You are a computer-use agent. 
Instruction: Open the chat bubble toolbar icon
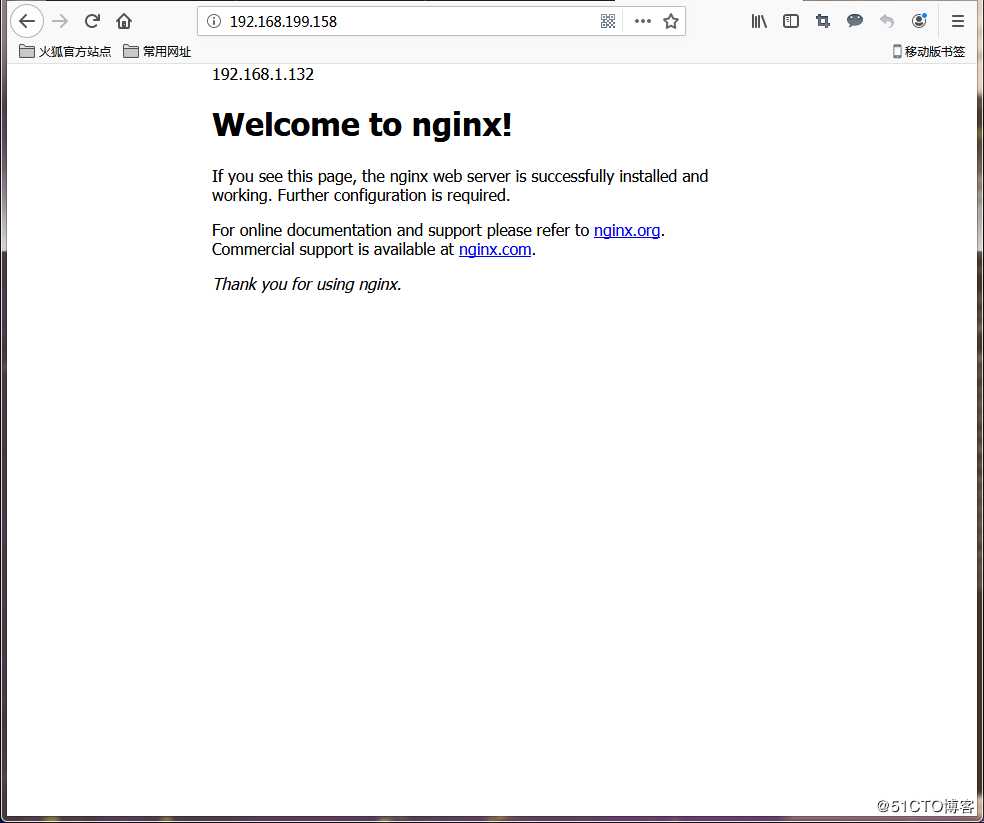click(855, 21)
